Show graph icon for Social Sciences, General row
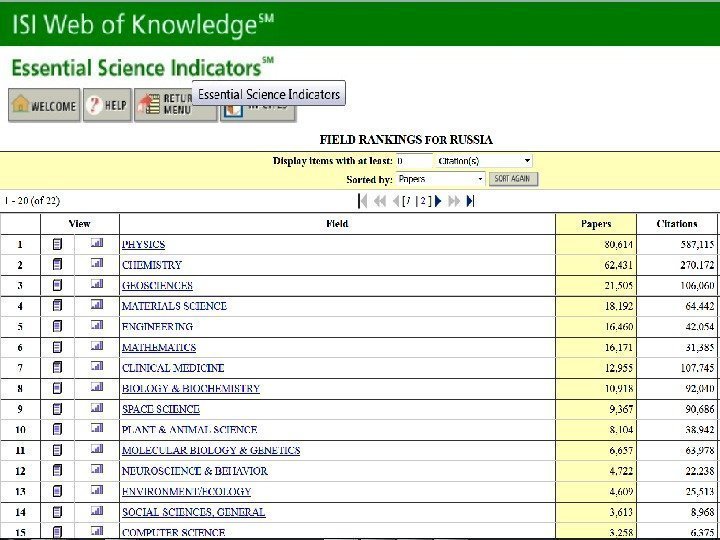 pos(97,510)
